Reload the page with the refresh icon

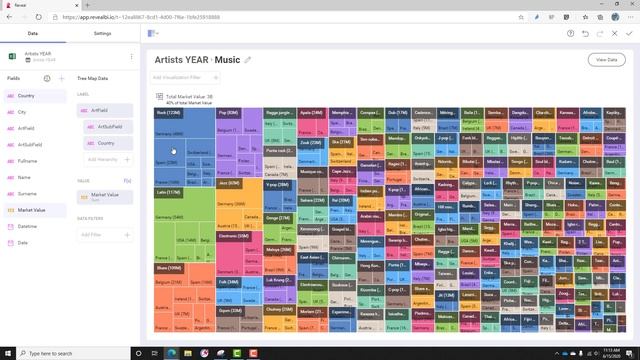38,17
